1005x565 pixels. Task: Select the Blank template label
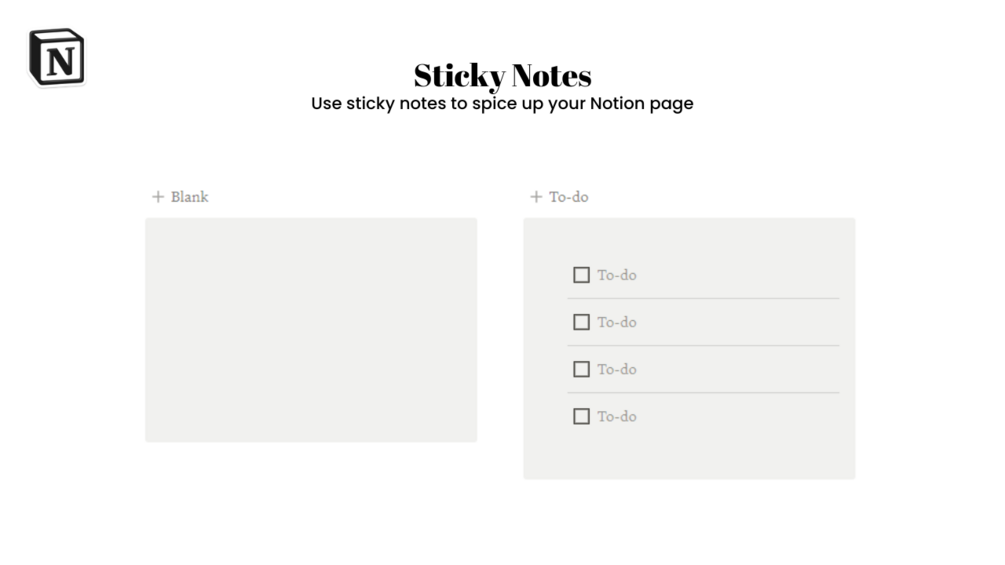pyautogui.click(x=189, y=197)
